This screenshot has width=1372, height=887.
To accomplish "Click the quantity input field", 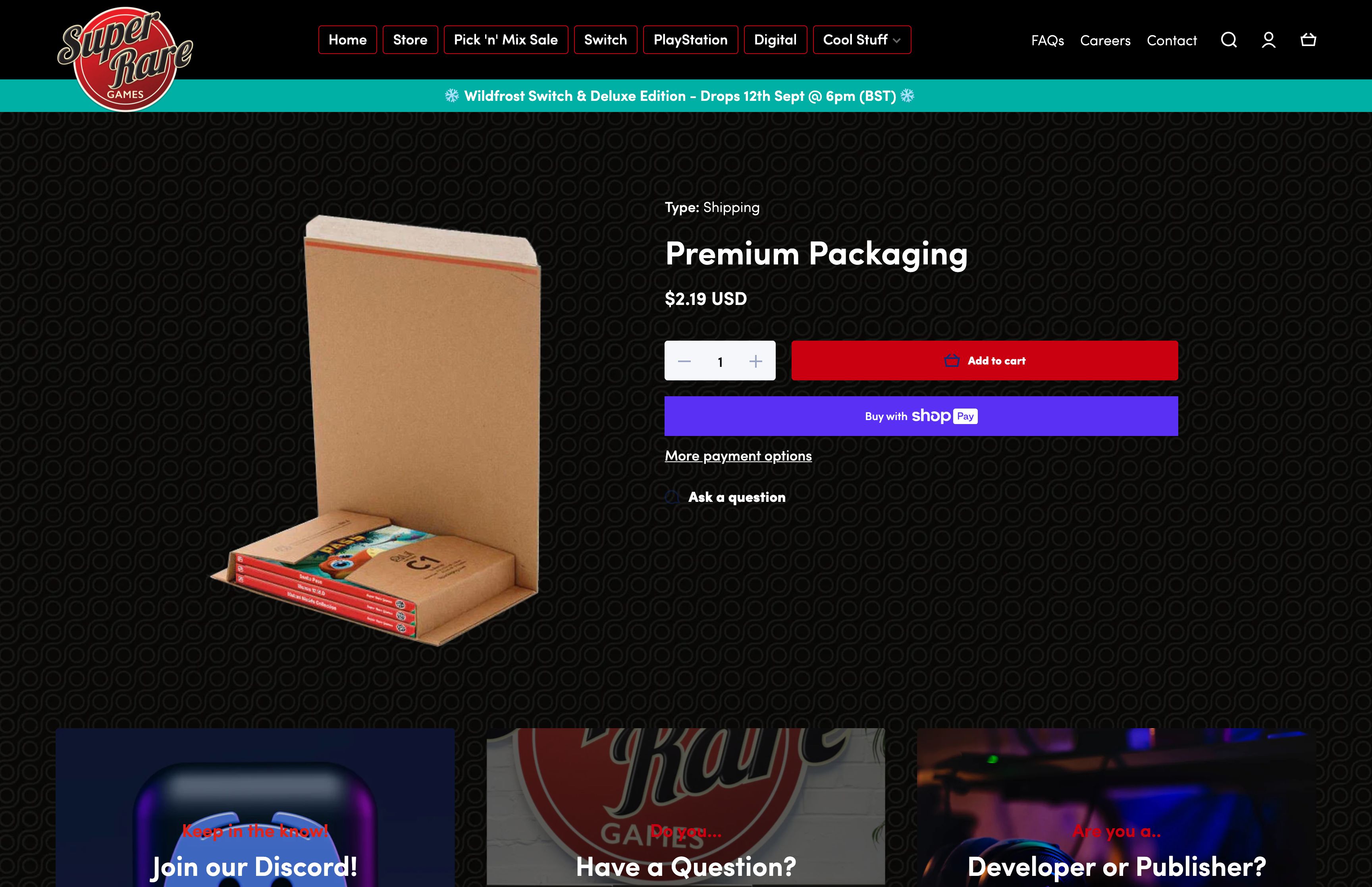I will [x=720, y=361].
